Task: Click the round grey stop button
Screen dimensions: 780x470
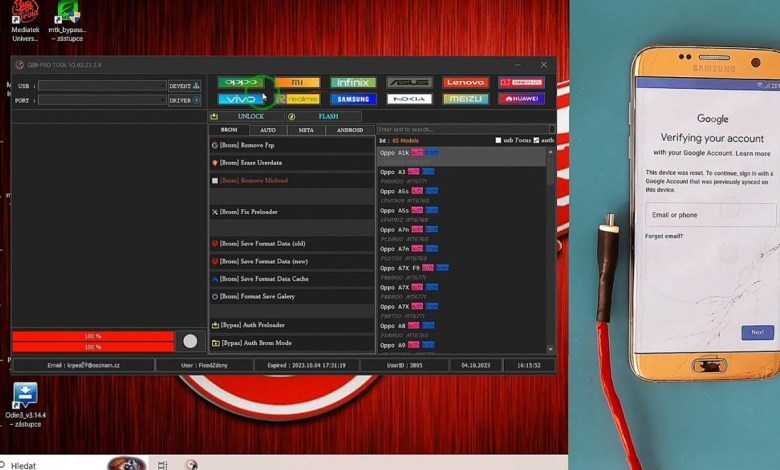Action: [x=190, y=341]
